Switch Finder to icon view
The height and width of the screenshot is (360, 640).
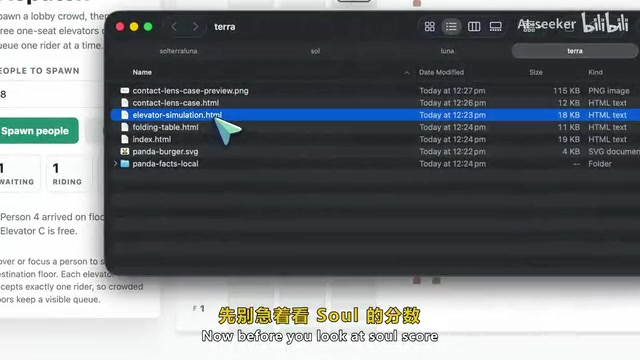[429, 27]
